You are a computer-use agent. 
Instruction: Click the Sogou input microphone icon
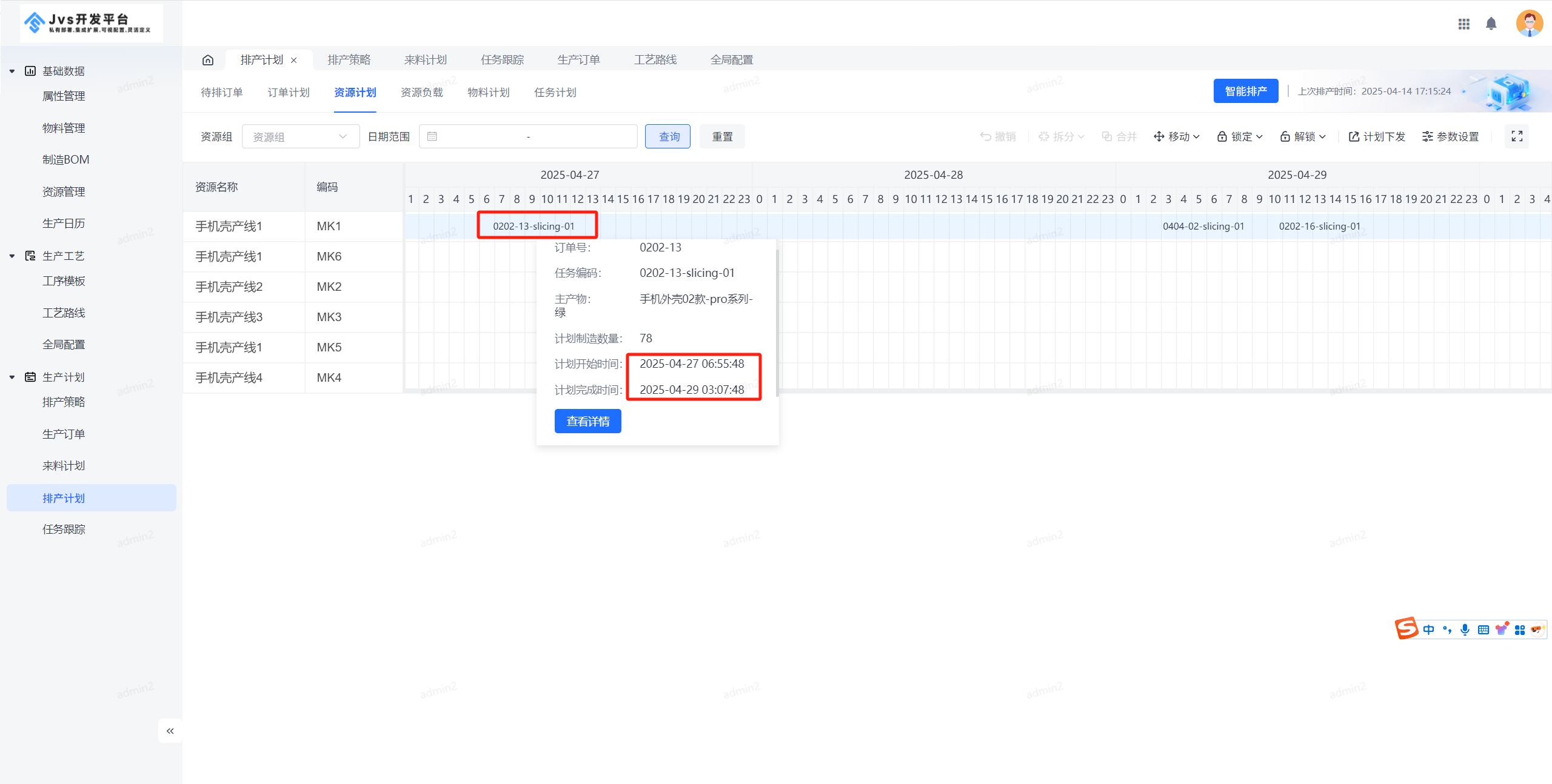1465,629
